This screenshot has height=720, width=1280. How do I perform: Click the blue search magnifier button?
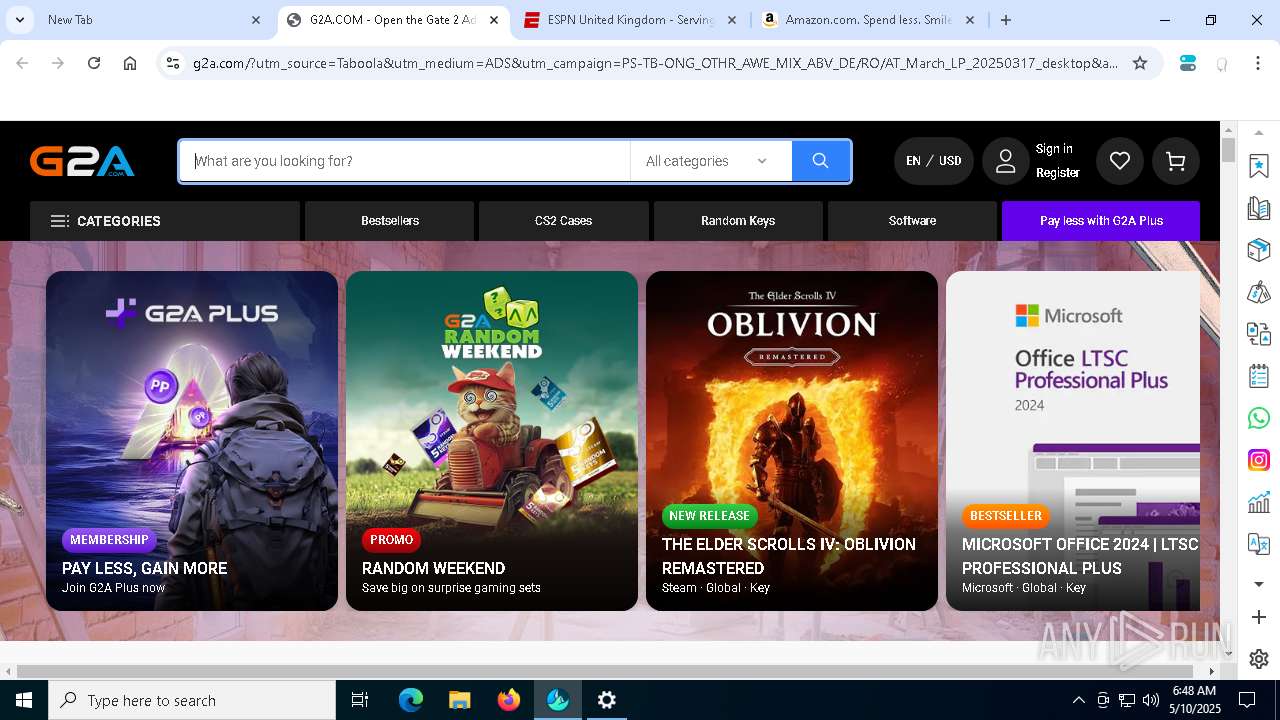(821, 161)
